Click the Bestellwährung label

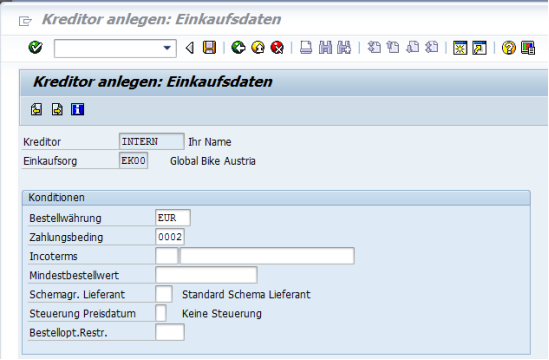coord(65,219)
